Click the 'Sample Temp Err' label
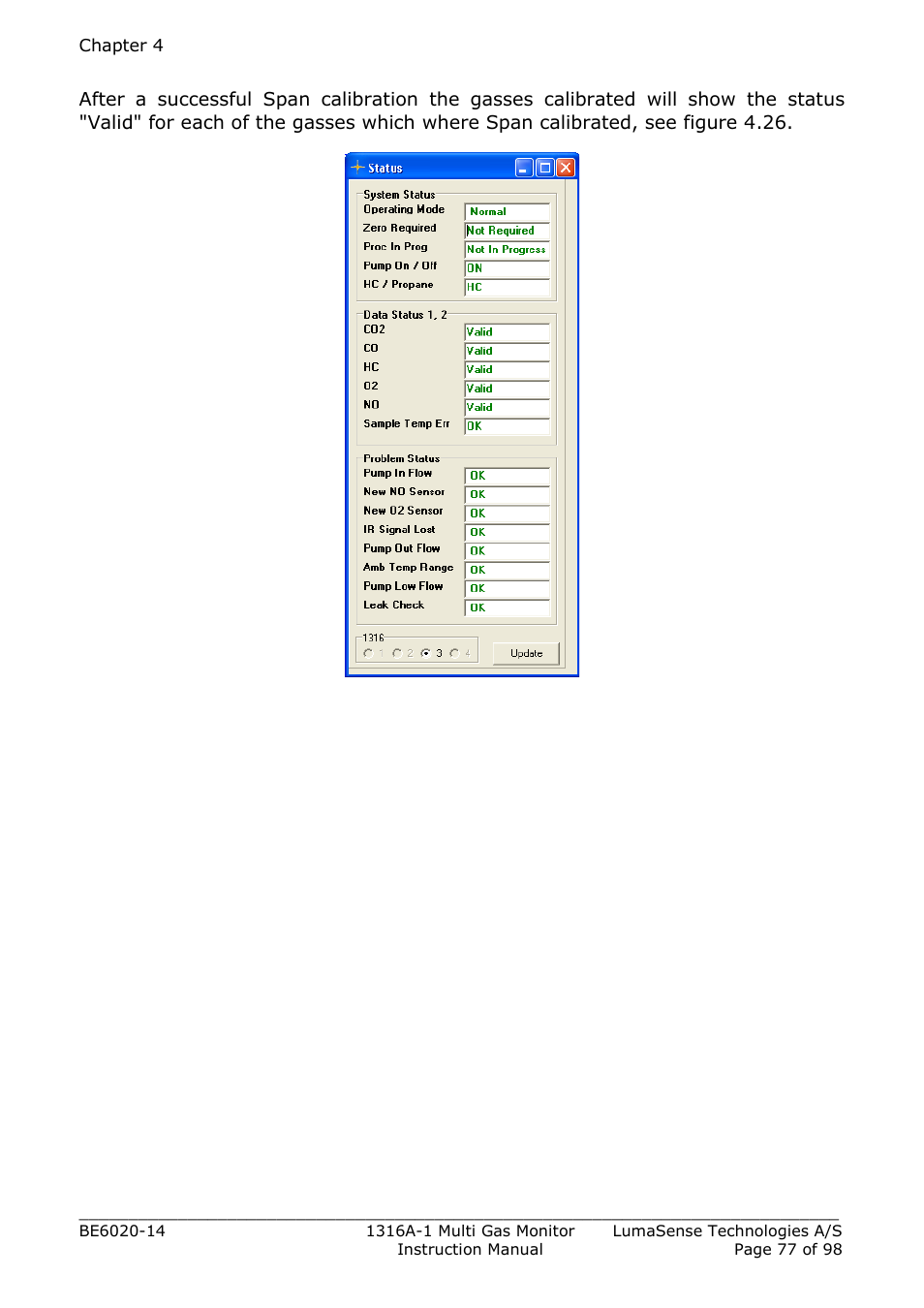This screenshot has height=1308, width=924. (x=407, y=423)
